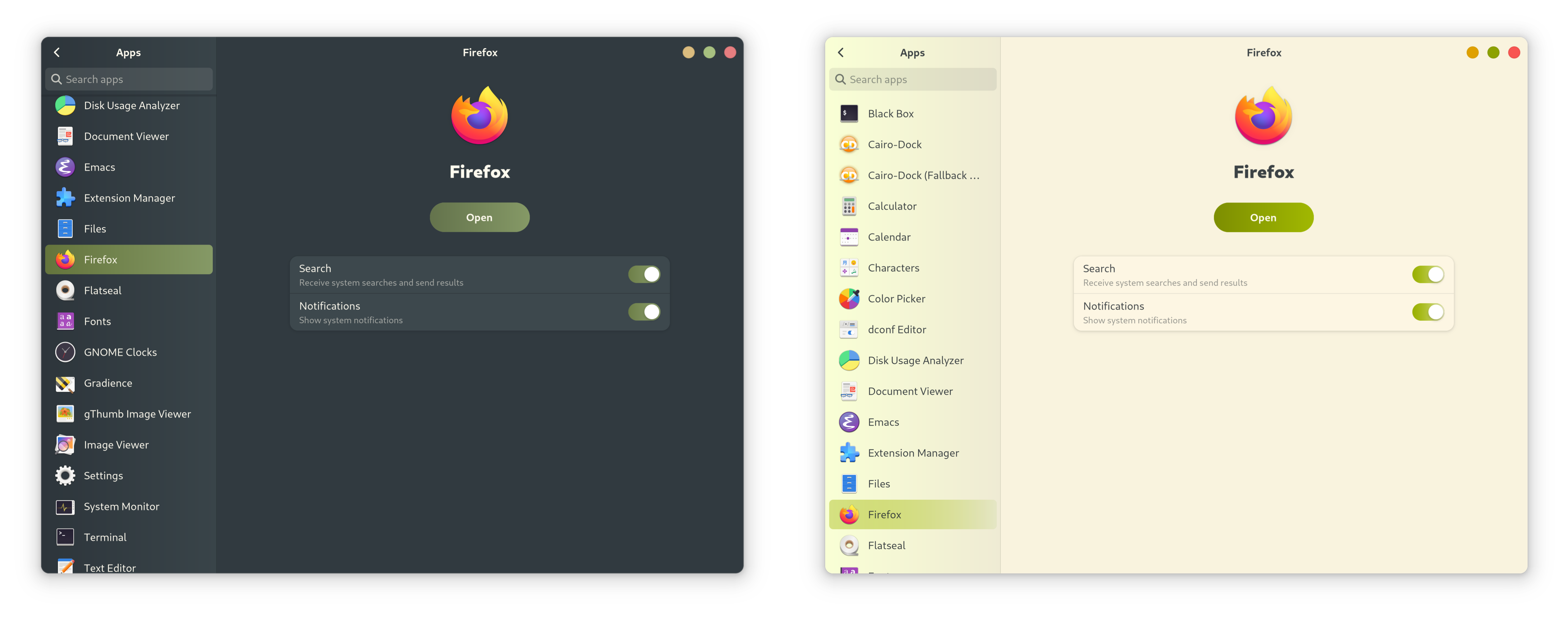
Task: Click the Emacs icon in dark window
Action: coord(65,167)
